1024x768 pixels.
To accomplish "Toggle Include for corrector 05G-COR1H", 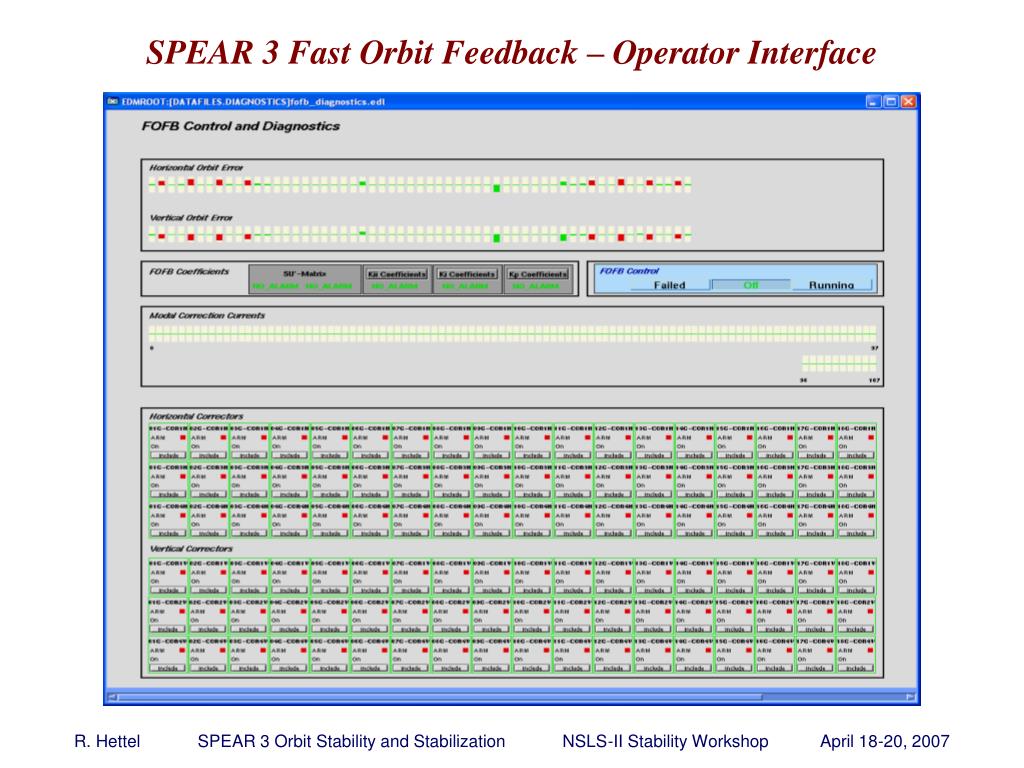I will point(330,455).
